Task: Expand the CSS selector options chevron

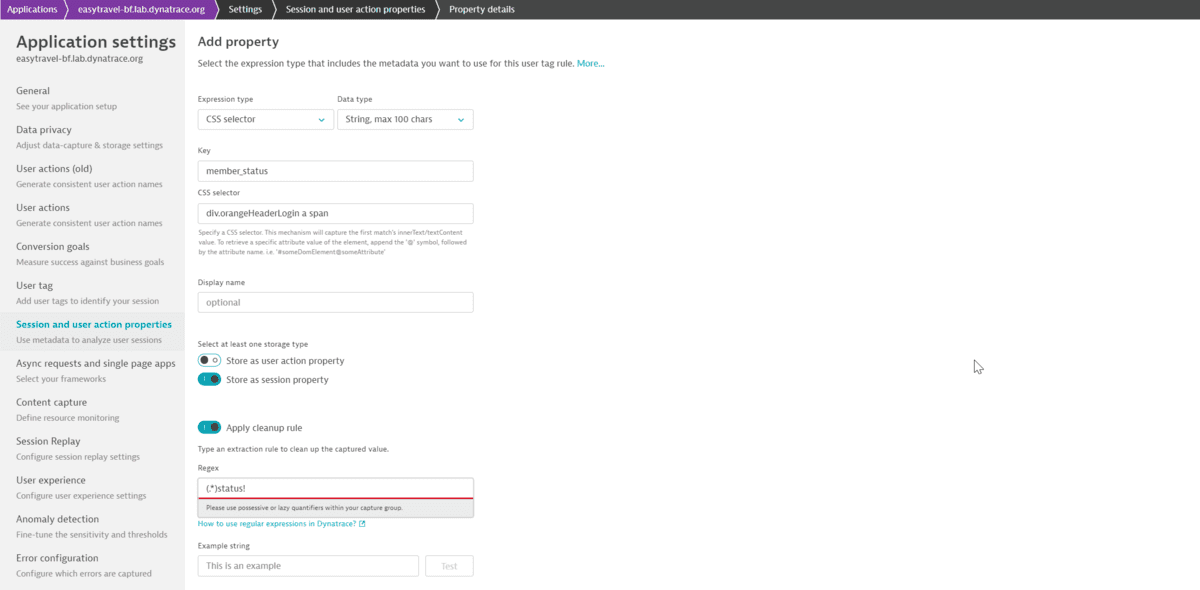Action: pyautogui.click(x=322, y=118)
